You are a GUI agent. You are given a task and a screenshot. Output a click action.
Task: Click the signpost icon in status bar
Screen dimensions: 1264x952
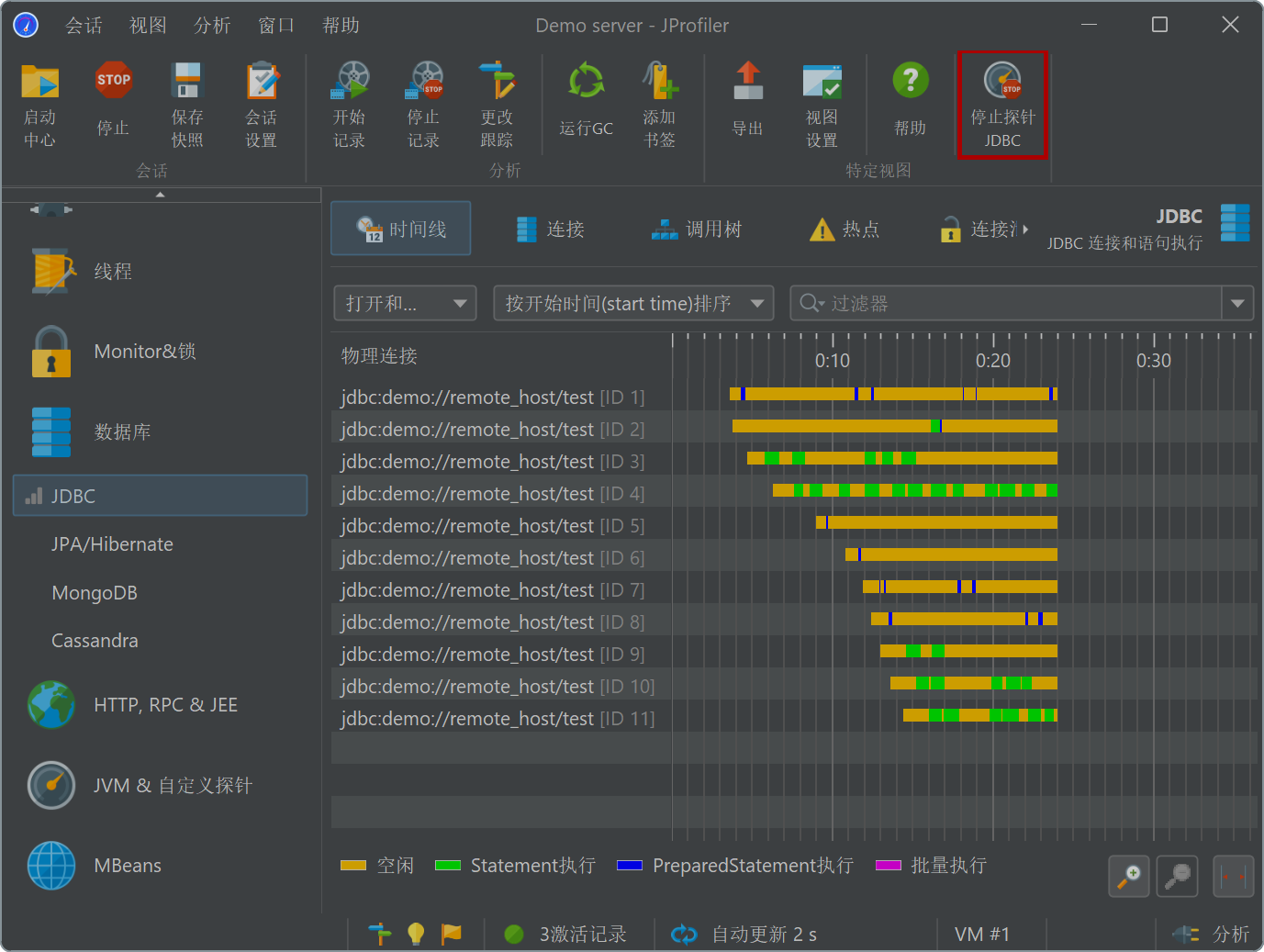[379, 934]
